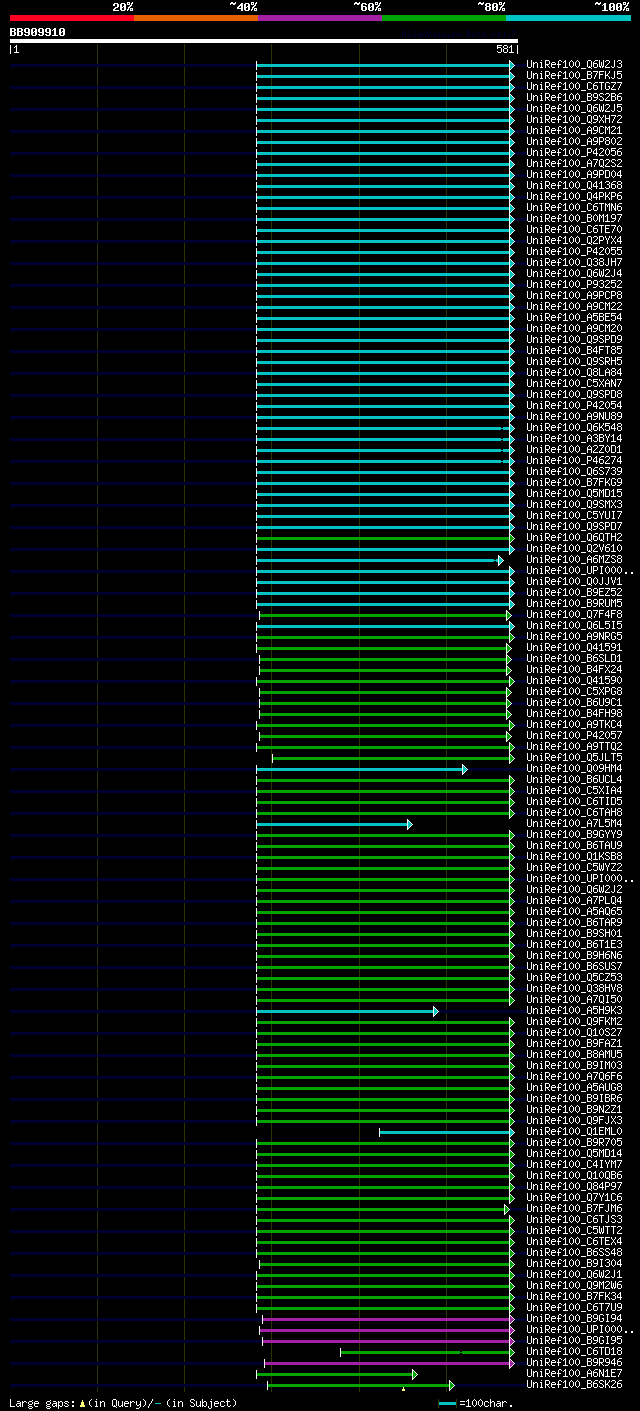The width and height of the screenshot is (640, 1411).
Task: Click the green ~80% legend segment
Action: [x=444, y=18]
